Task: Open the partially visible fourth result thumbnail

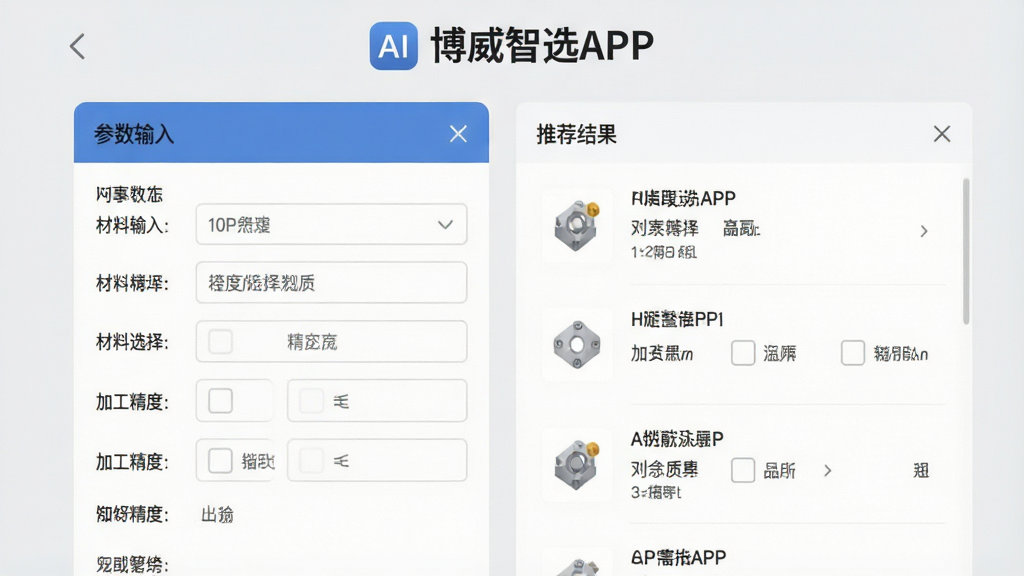Action: [577, 564]
